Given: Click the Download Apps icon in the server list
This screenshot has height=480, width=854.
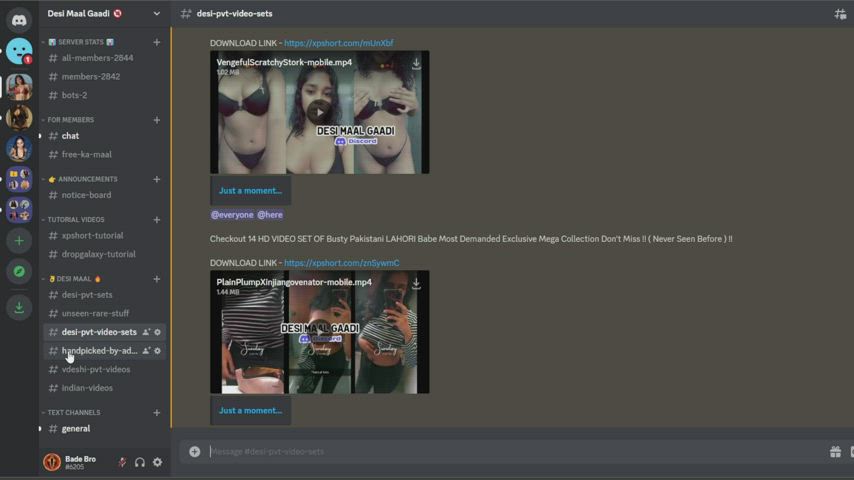Looking at the screenshot, I should pos(19,308).
